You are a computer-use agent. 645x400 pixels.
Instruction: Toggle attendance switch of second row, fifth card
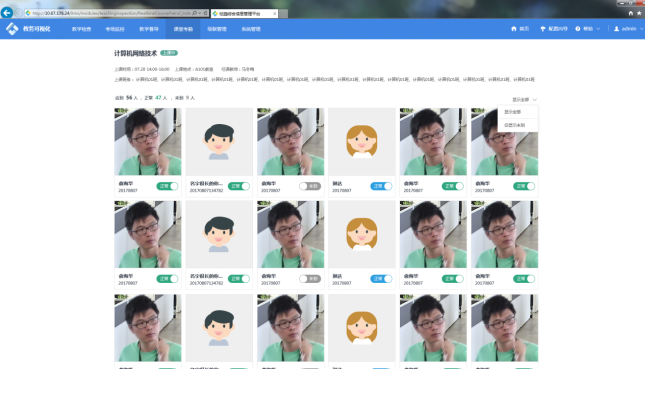(x=452, y=279)
